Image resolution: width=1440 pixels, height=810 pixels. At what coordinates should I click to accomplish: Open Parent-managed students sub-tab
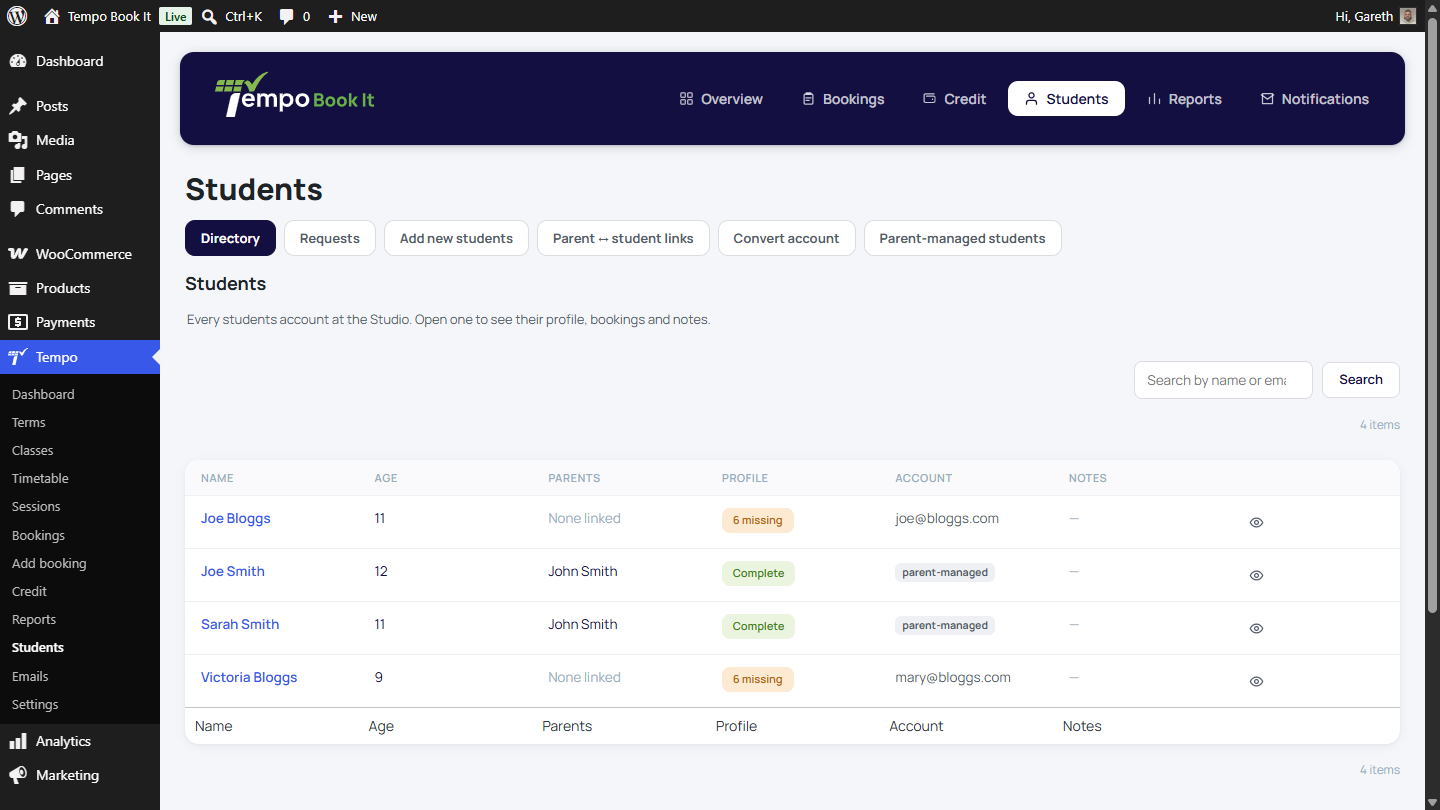tap(962, 238)
